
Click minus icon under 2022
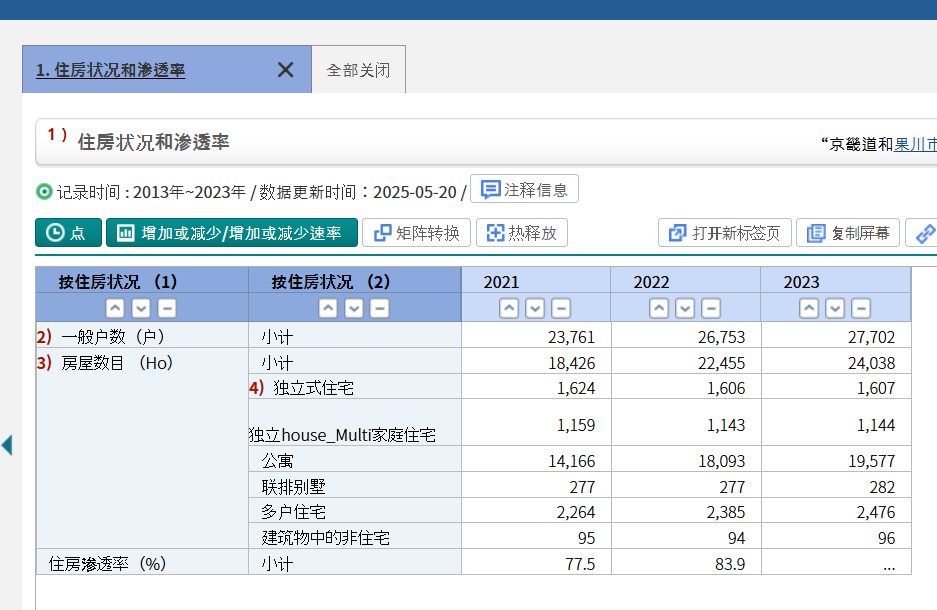point(711,308)
